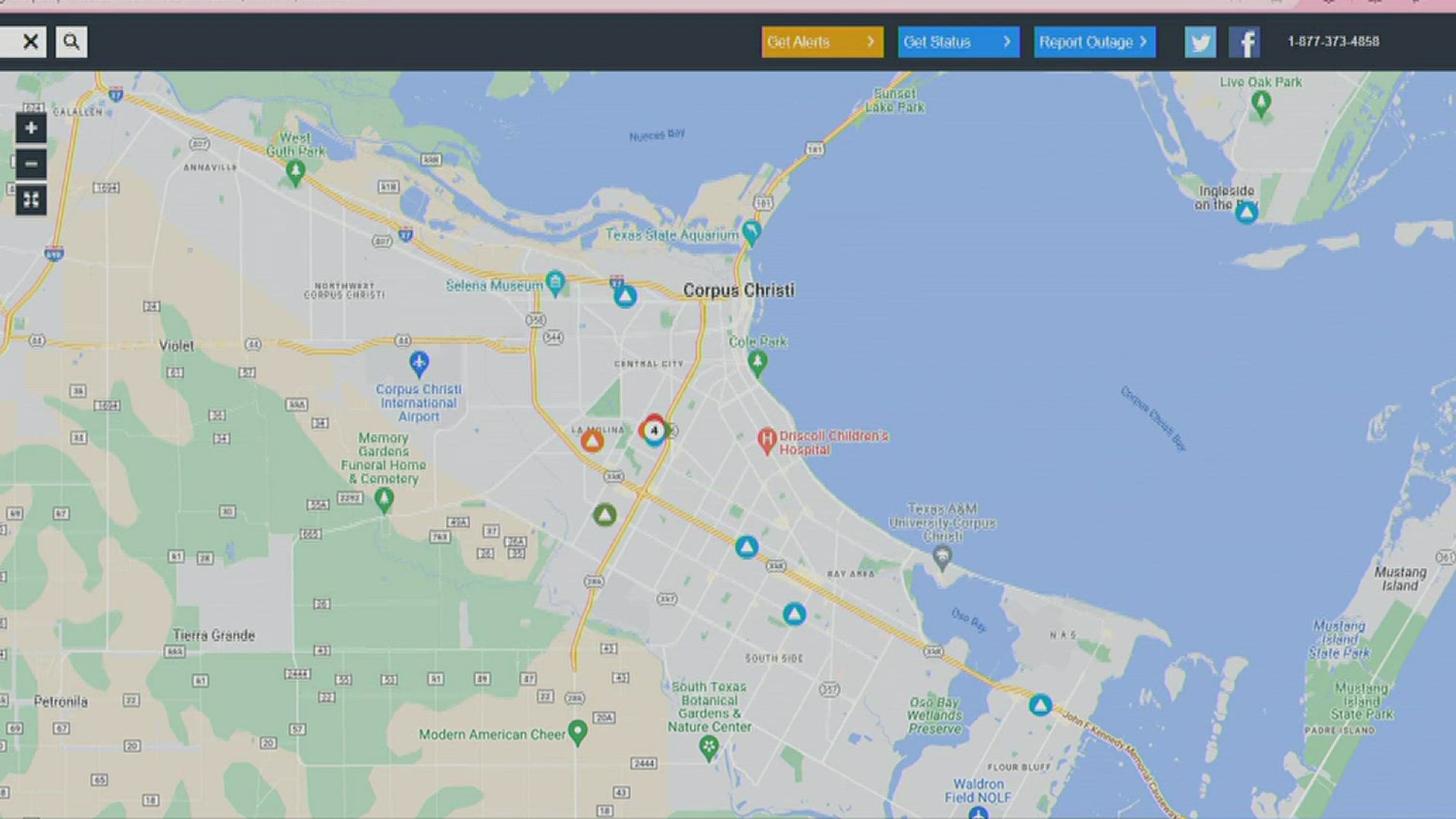Open the search magnifier icon
The height and width of the screenshot is (819, 1456).
pos(71,42)
